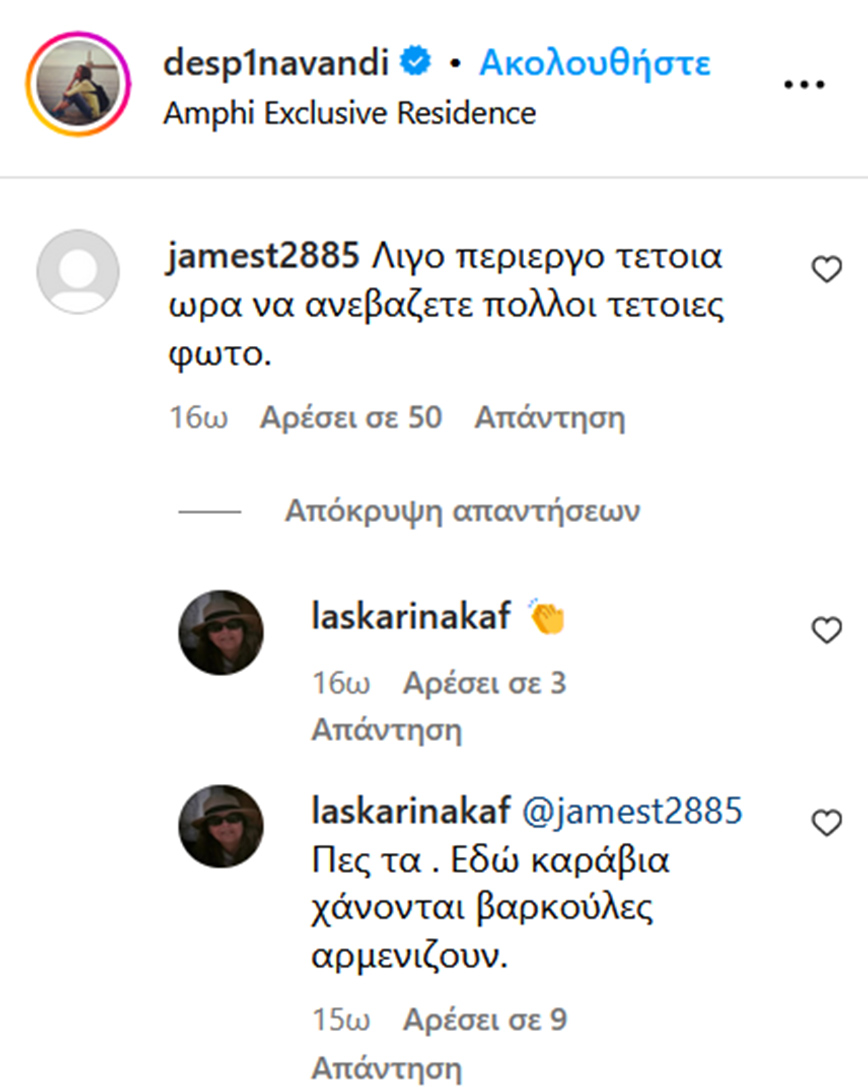Open the jamest2885 username link
This screenshot has width=868, height=1087.
(x=263, y=256)
